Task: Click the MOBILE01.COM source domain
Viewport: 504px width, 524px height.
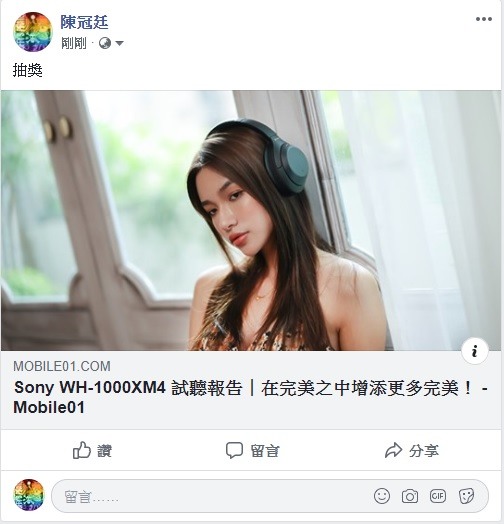Action: [62, 367]
